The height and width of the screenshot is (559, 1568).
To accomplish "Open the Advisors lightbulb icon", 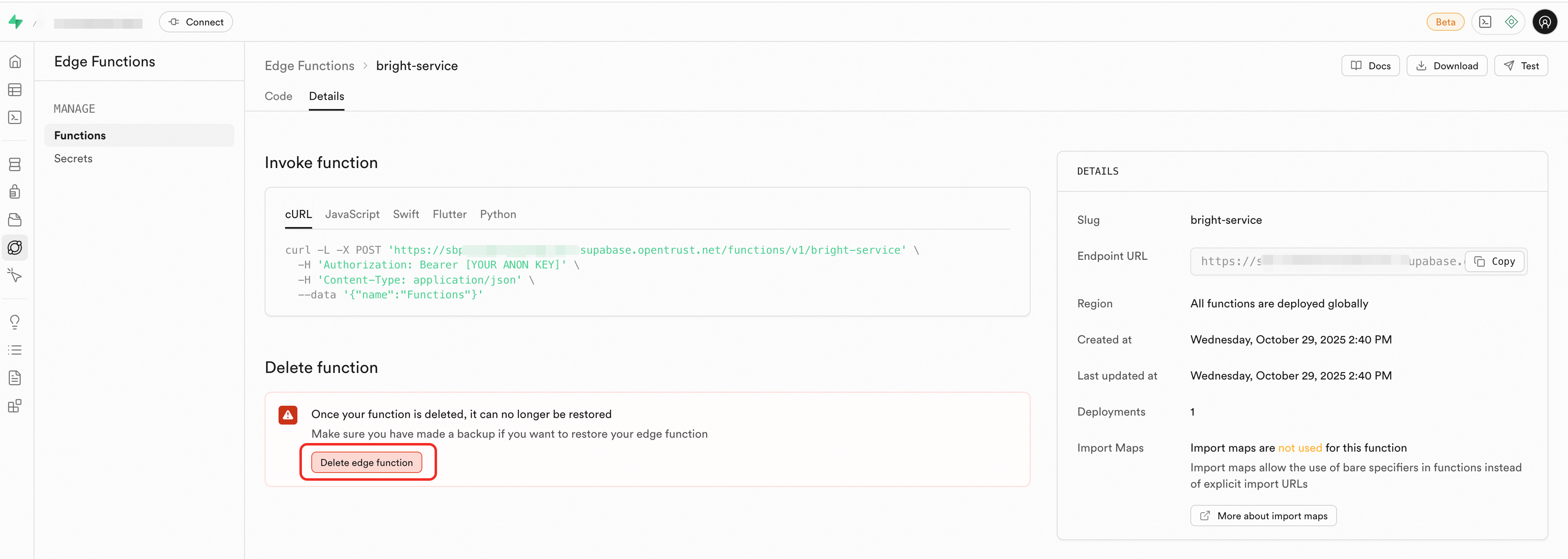I will pos(15,322).
